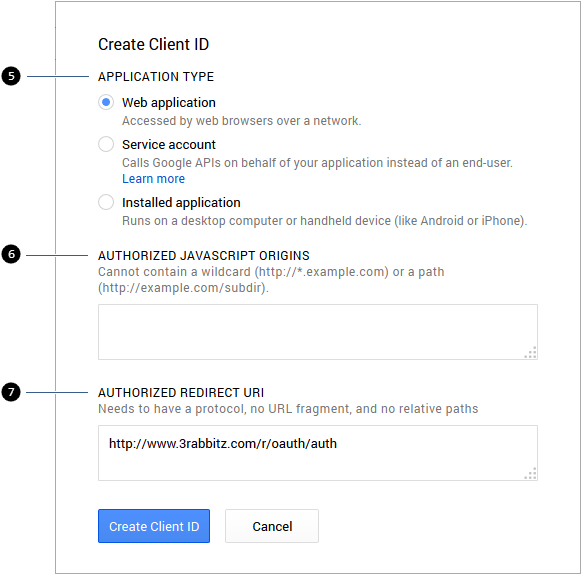
Task: Click callout marker number 7
Action: point(11,392)
